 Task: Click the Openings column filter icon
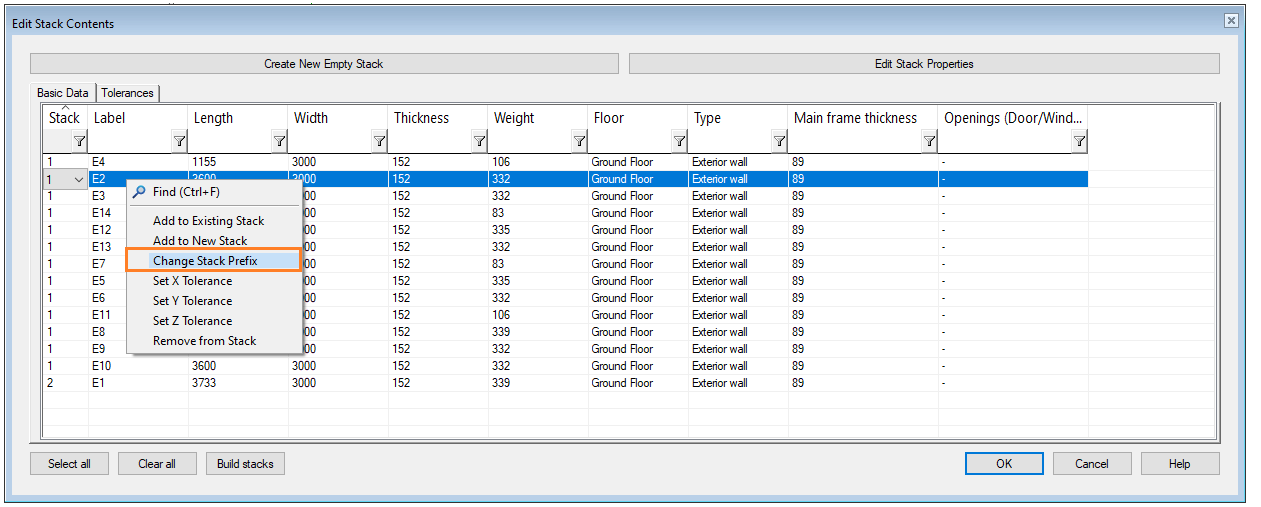pyautogui.click(x=1079, y=142)
